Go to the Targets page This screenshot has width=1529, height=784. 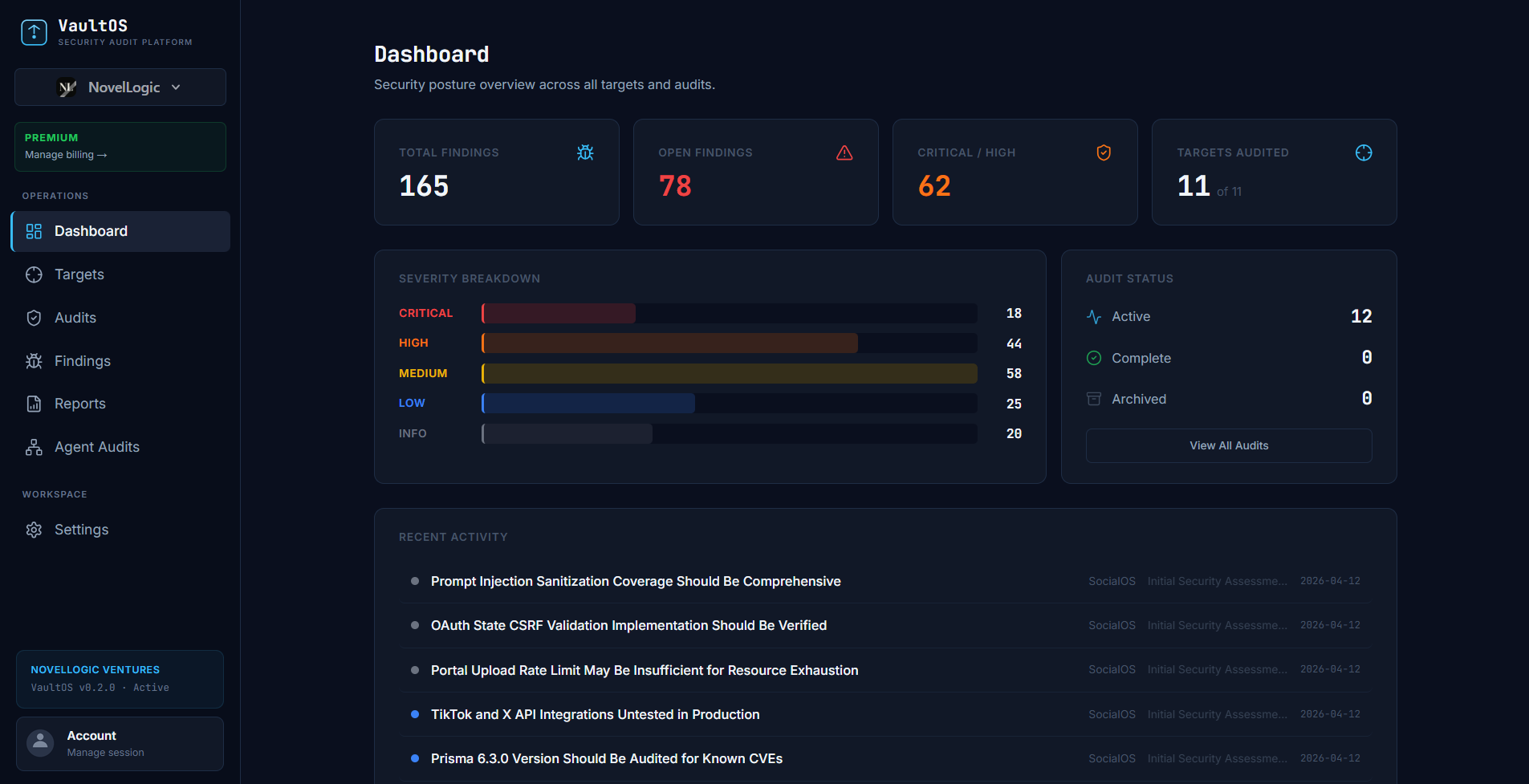pyautogui.click(x=120, y=274)
